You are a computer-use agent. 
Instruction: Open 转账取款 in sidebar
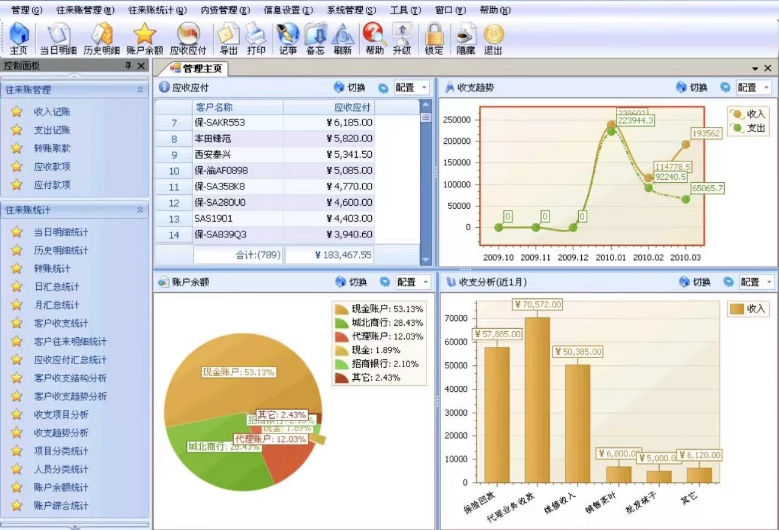click(52, 148)
